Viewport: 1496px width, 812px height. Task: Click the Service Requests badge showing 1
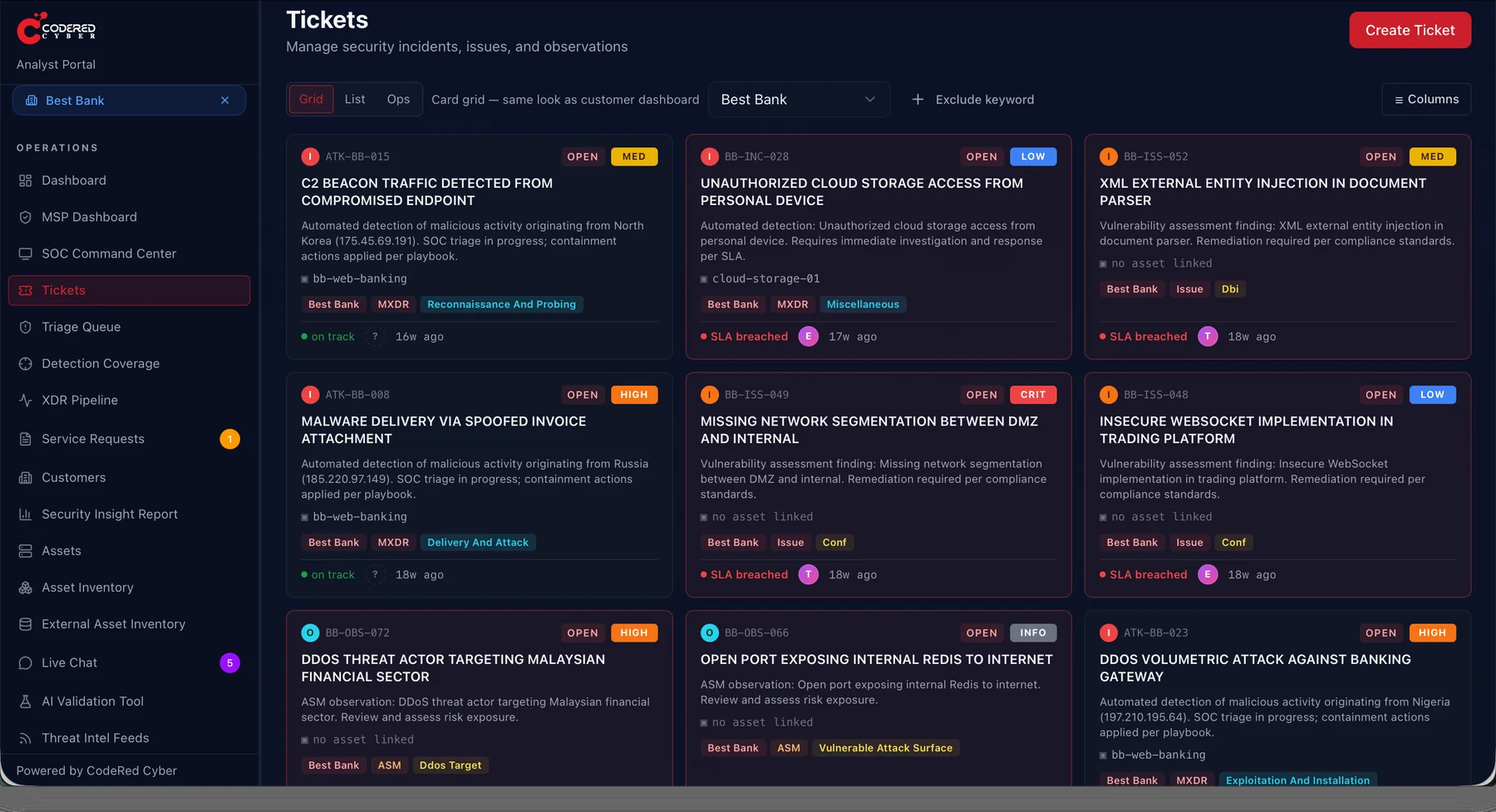[230, 439]
